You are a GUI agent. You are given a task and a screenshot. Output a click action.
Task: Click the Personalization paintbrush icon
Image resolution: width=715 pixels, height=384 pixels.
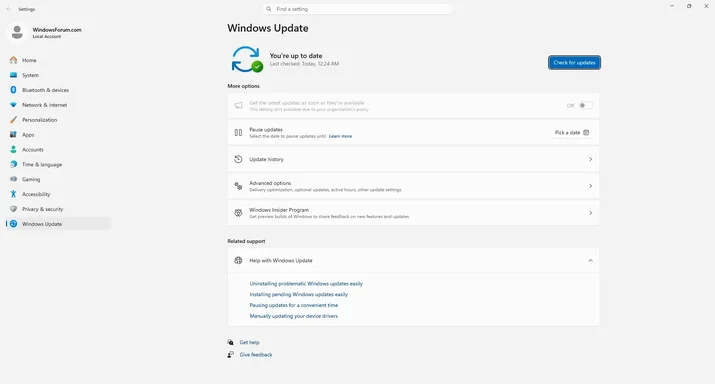coord(13,119)
